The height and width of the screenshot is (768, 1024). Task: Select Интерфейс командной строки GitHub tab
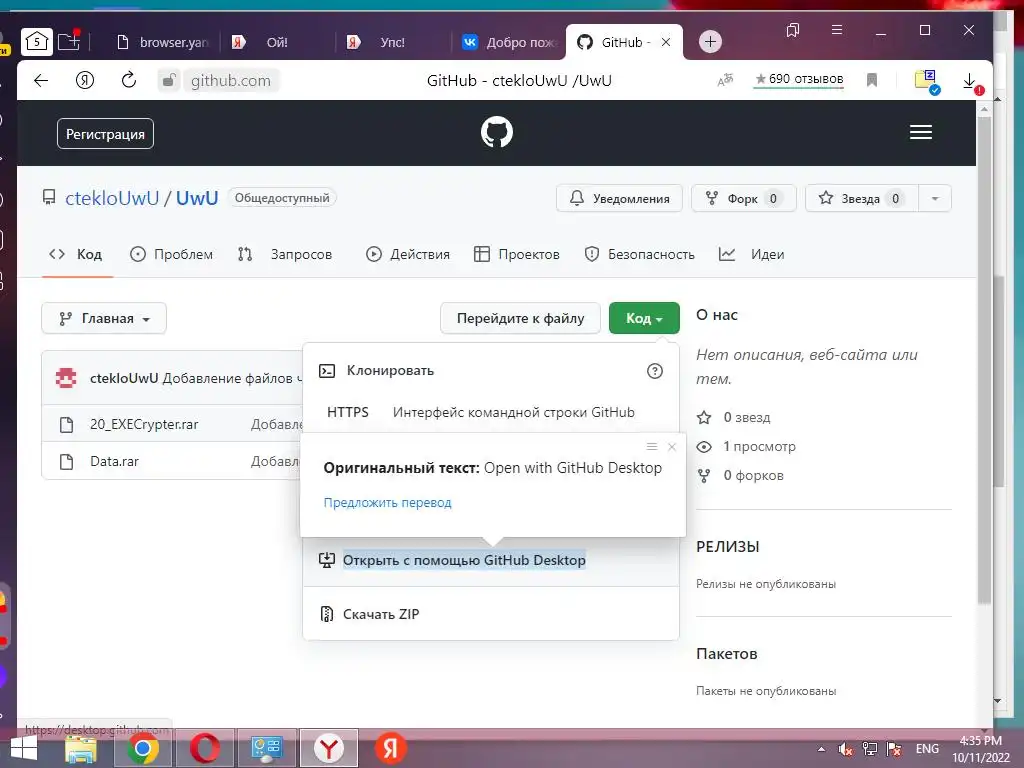tap(513, 413)
